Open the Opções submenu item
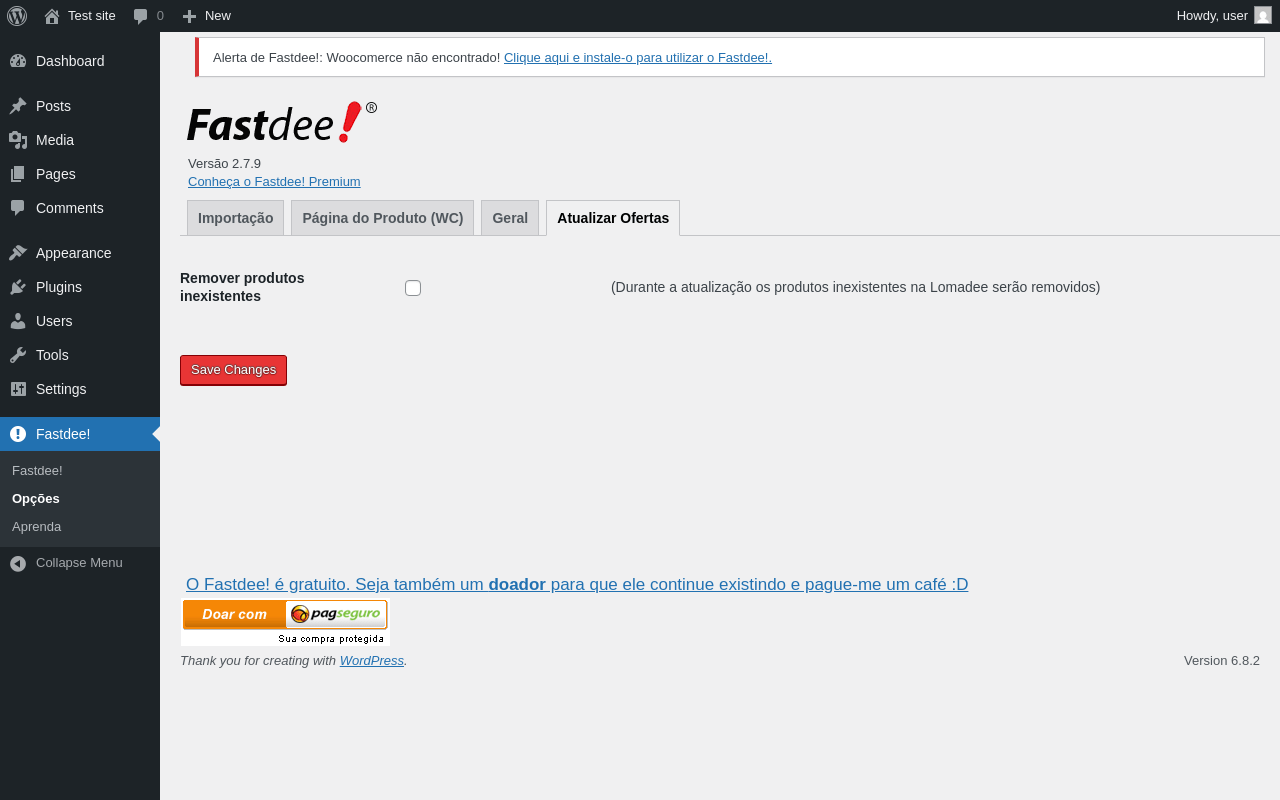 pyautogui.click(x=36, y=498)
